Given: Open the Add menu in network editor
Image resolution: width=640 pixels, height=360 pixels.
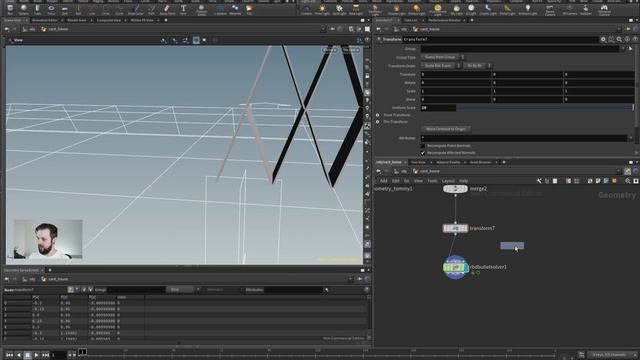Looking at the screenshot, I should (383, 181).
